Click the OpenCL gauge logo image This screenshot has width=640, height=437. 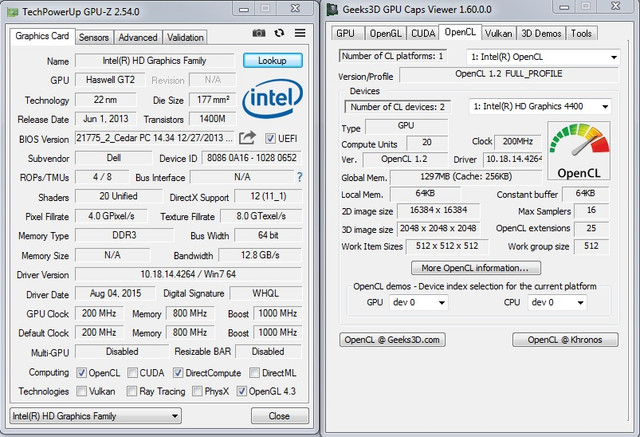point(579,151)
